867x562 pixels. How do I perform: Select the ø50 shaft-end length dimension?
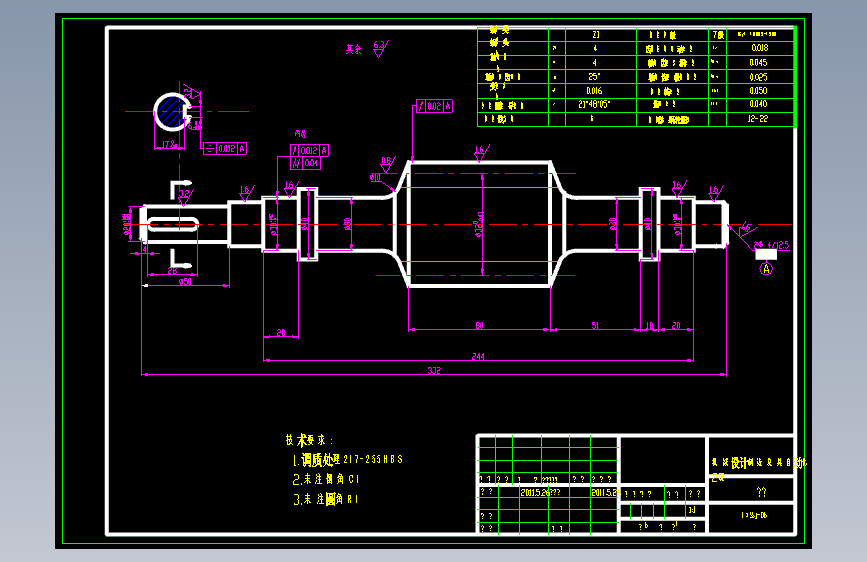coord(185,282)
